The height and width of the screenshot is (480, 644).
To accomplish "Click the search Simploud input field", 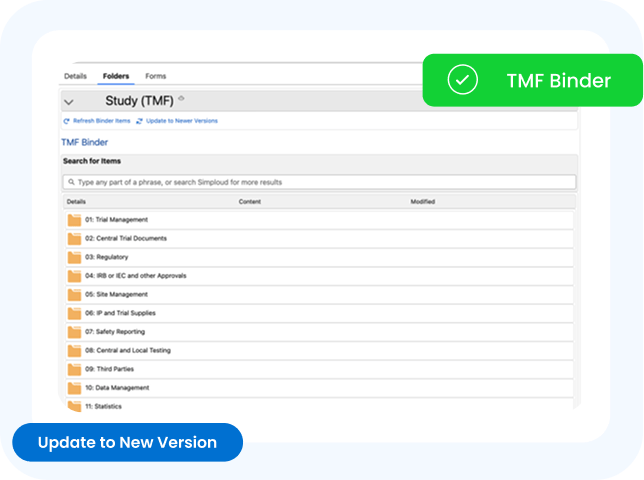I will (319, 182).
